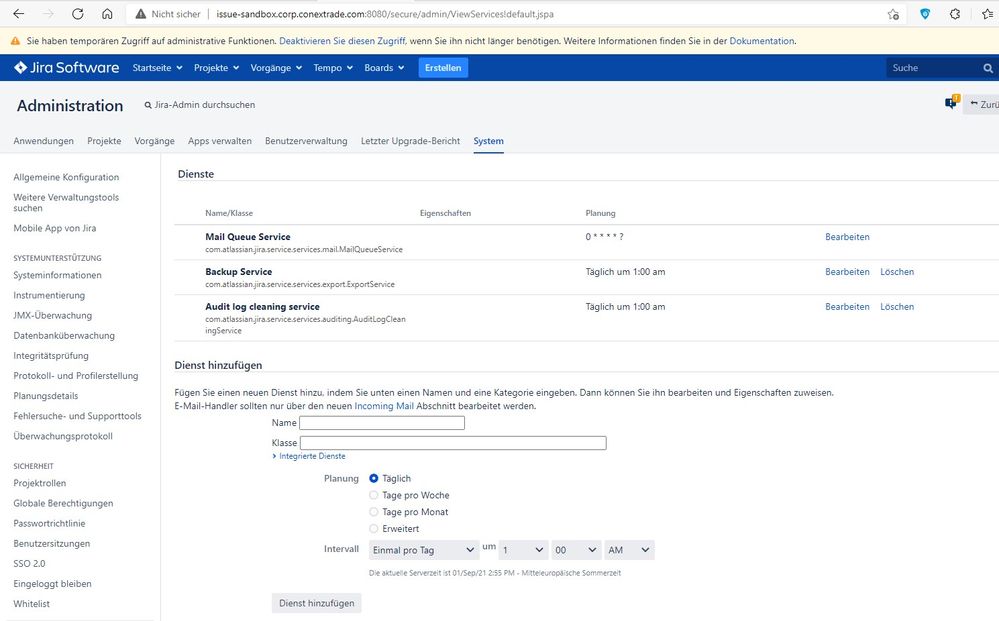Image resolution: width=999 pixels, height=621 pixels.
Task: Edit the Audit log cleaning service
Action: coord(847,307)
